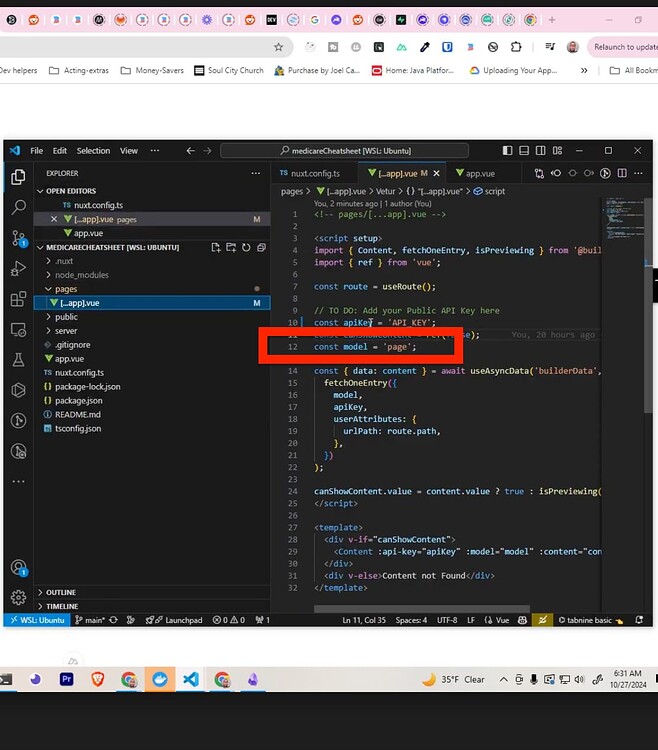Show errors and warnings count

(x=229, y=620)
